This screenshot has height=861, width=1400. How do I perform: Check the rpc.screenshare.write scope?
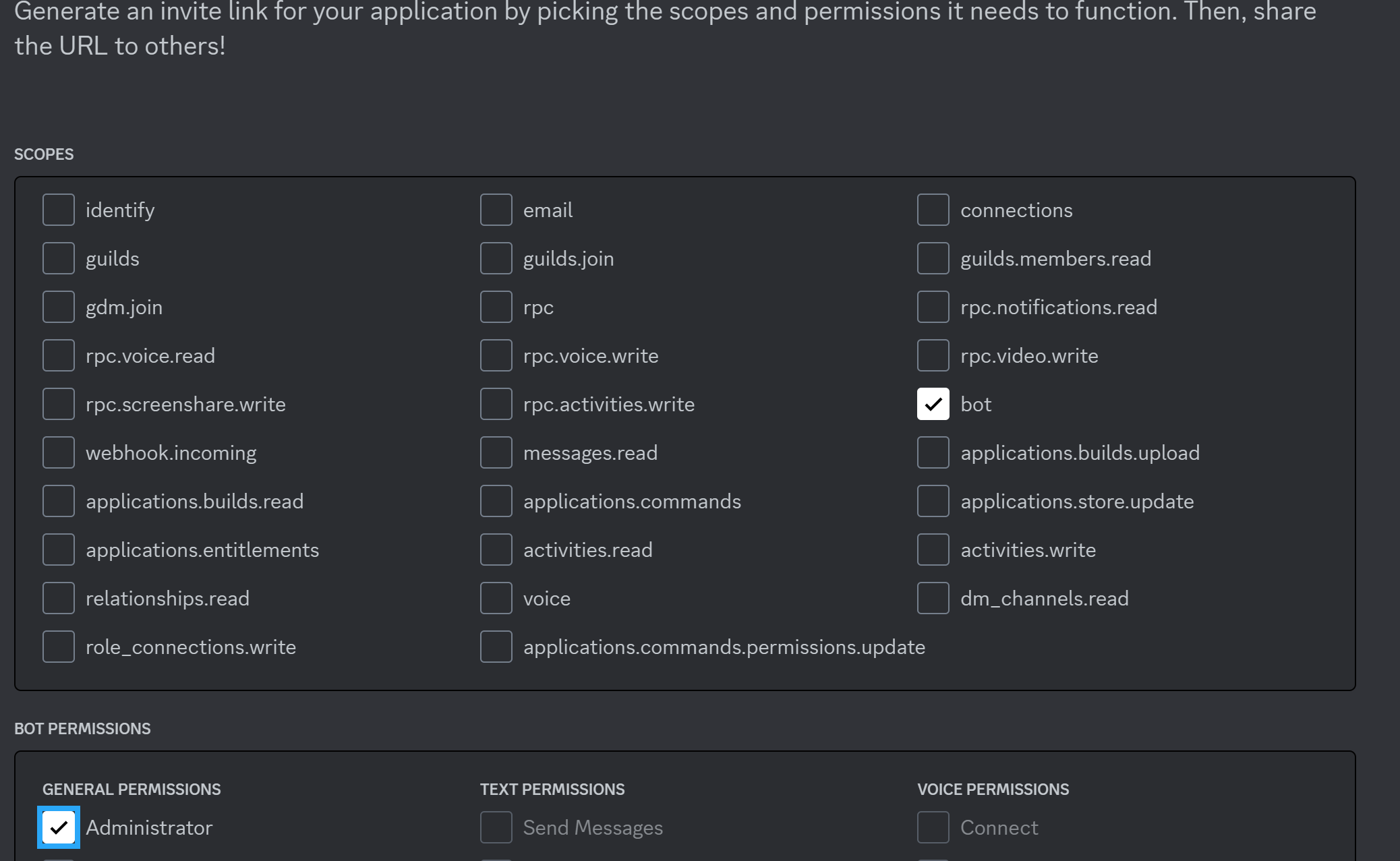pos(59,404)
